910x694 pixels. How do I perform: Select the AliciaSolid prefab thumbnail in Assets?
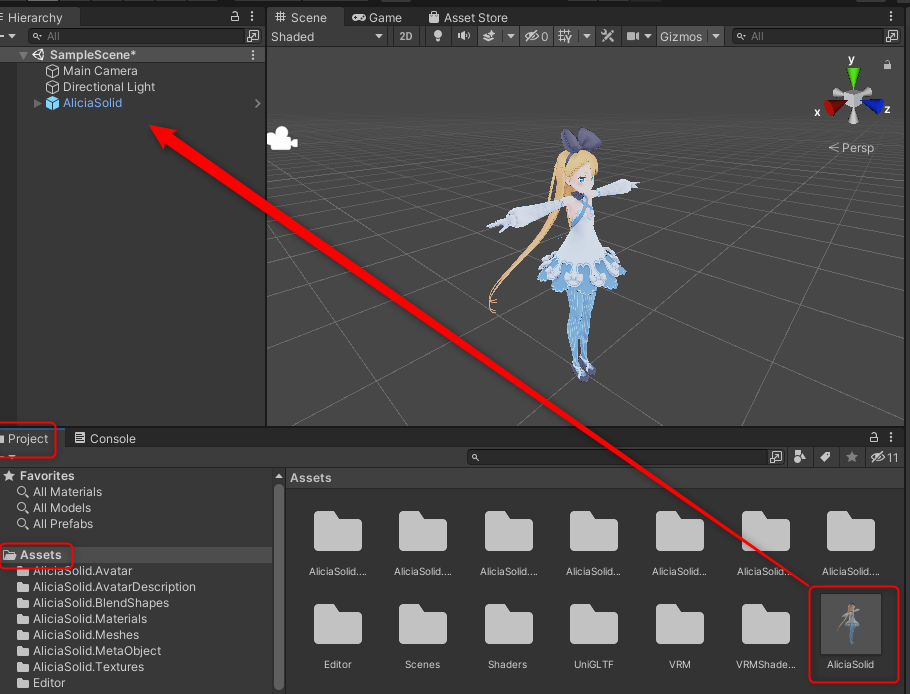click(851, 626)
